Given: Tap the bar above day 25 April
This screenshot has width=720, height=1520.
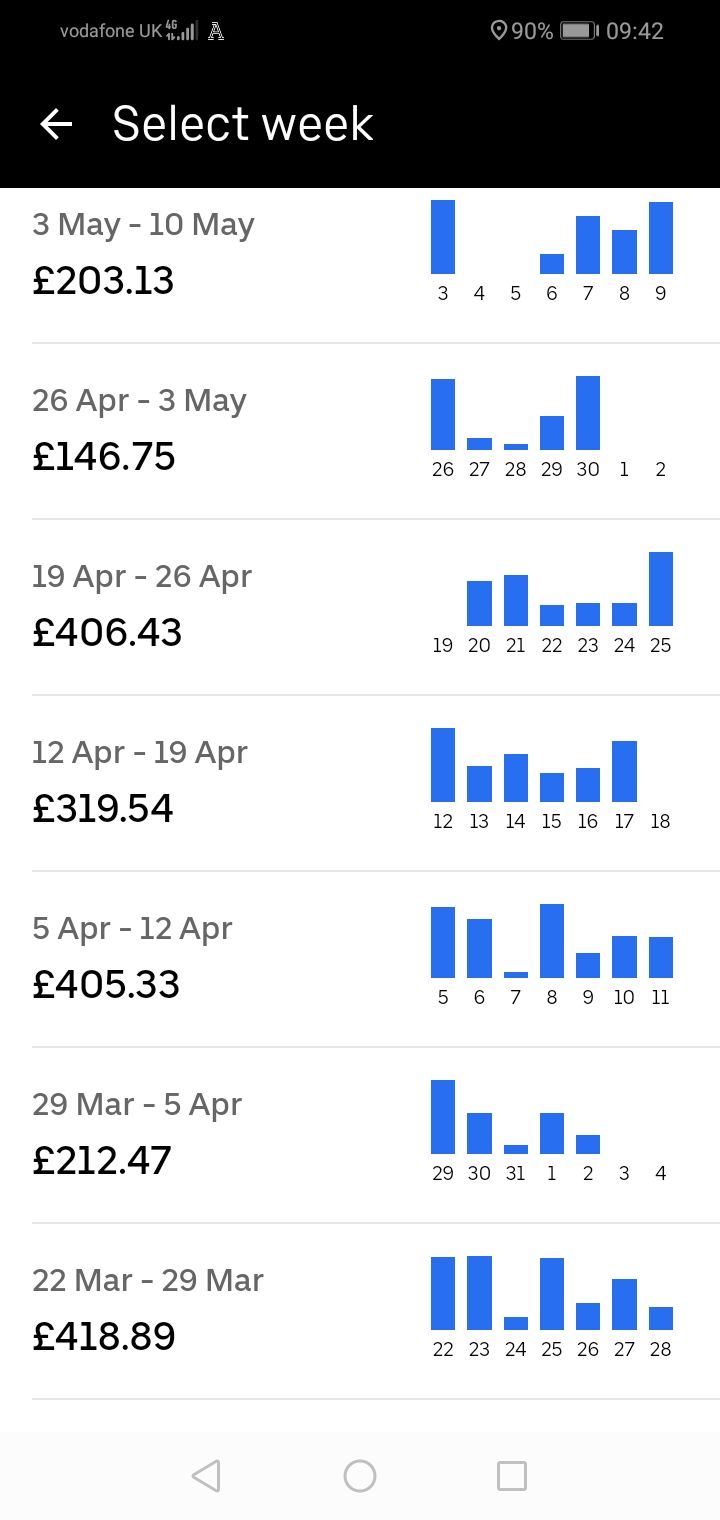Looking at the screenshot, I should point(660,589).
